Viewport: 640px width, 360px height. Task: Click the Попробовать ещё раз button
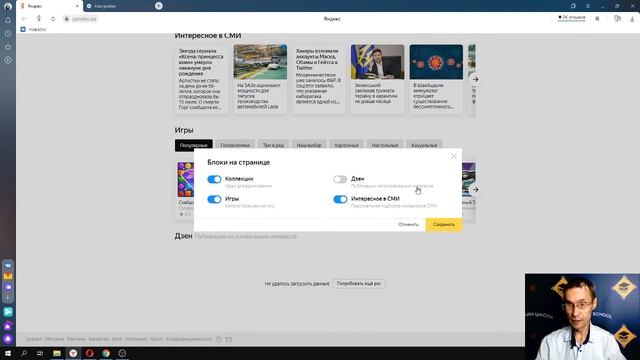[359, 283]
